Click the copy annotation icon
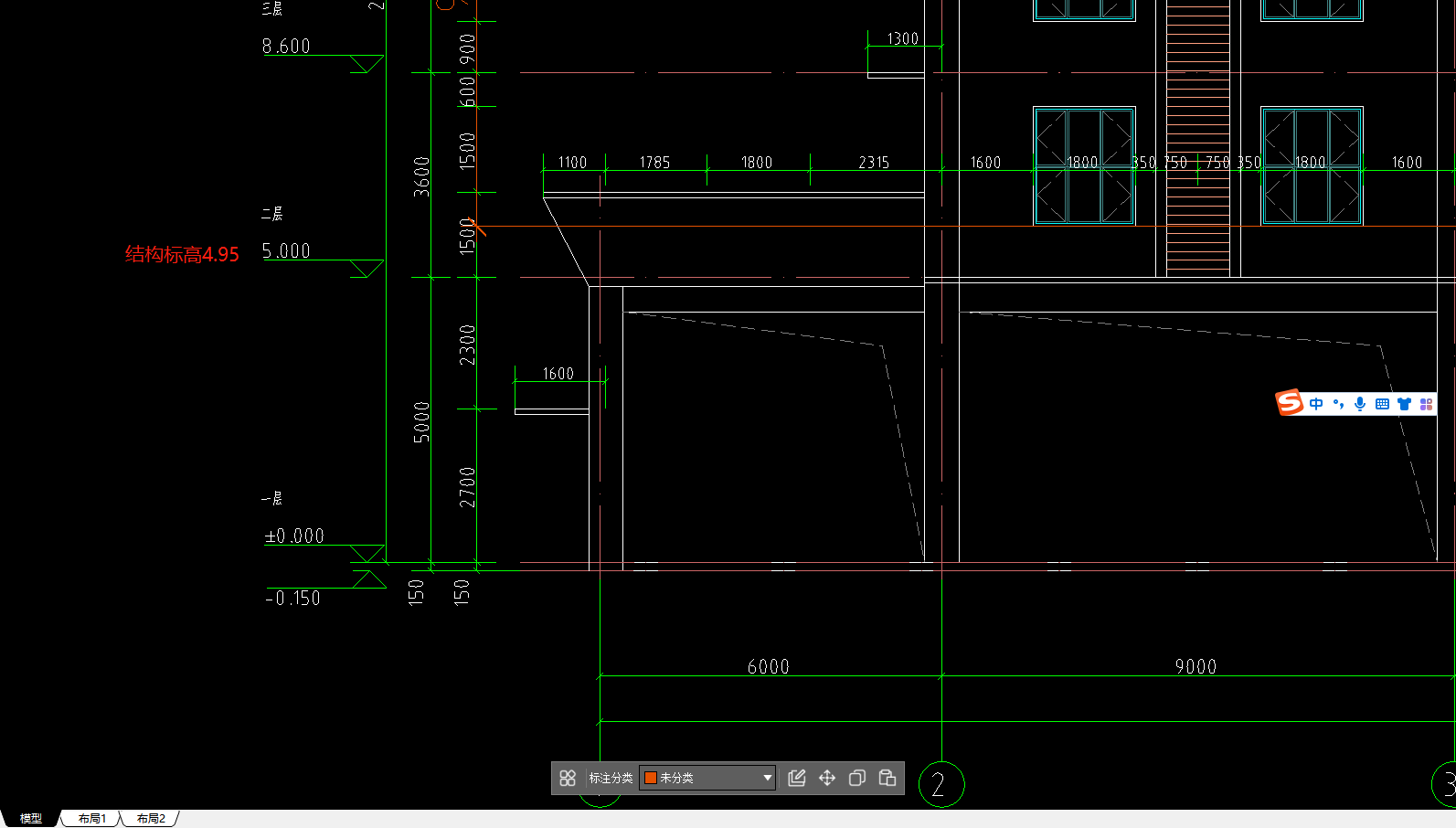This screenshot has height=828, width=1456. pyautogui.click(x=857, y=778)
